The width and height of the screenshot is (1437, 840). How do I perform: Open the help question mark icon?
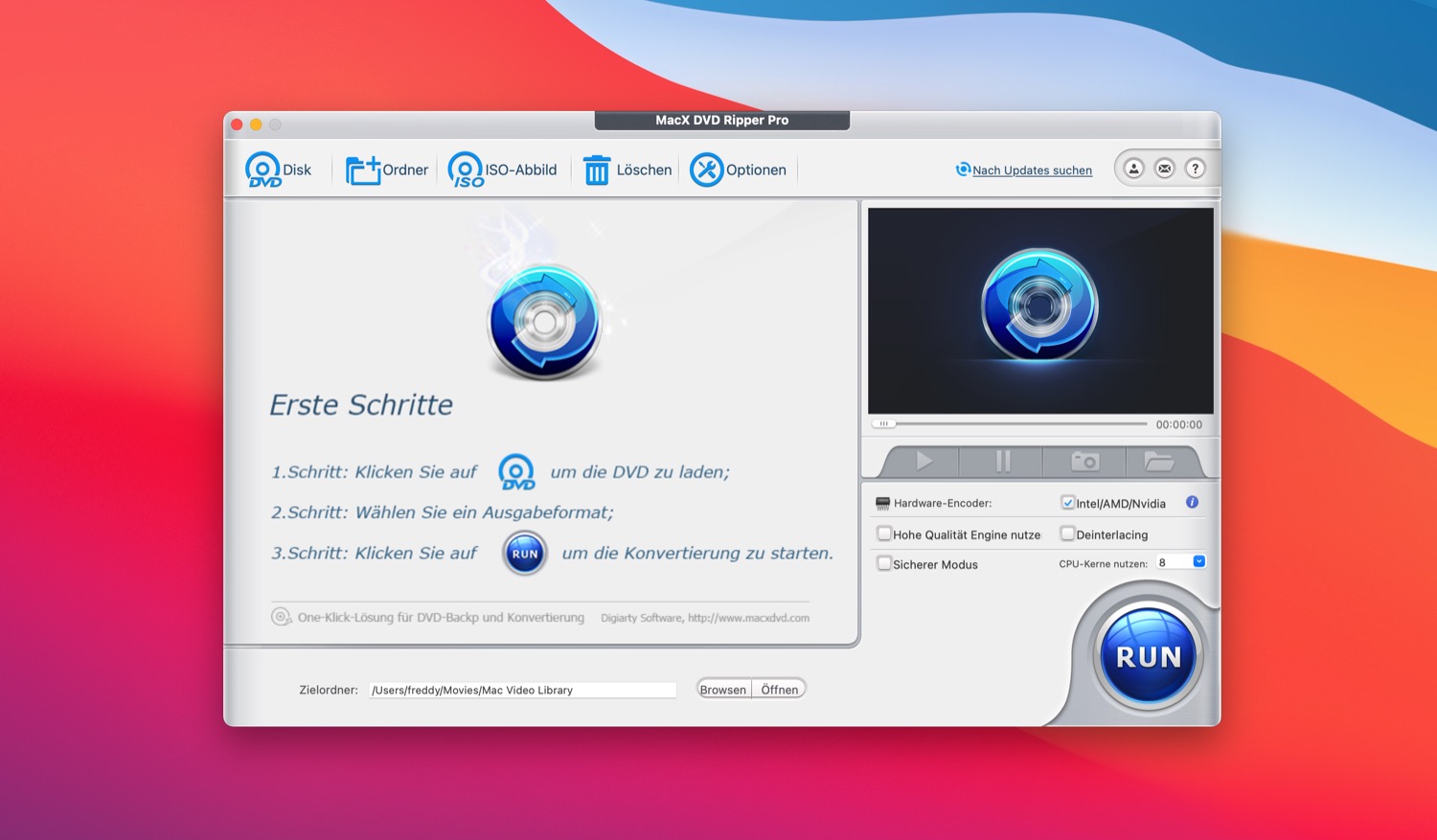pyautogui.click(x=1195, y=169)
